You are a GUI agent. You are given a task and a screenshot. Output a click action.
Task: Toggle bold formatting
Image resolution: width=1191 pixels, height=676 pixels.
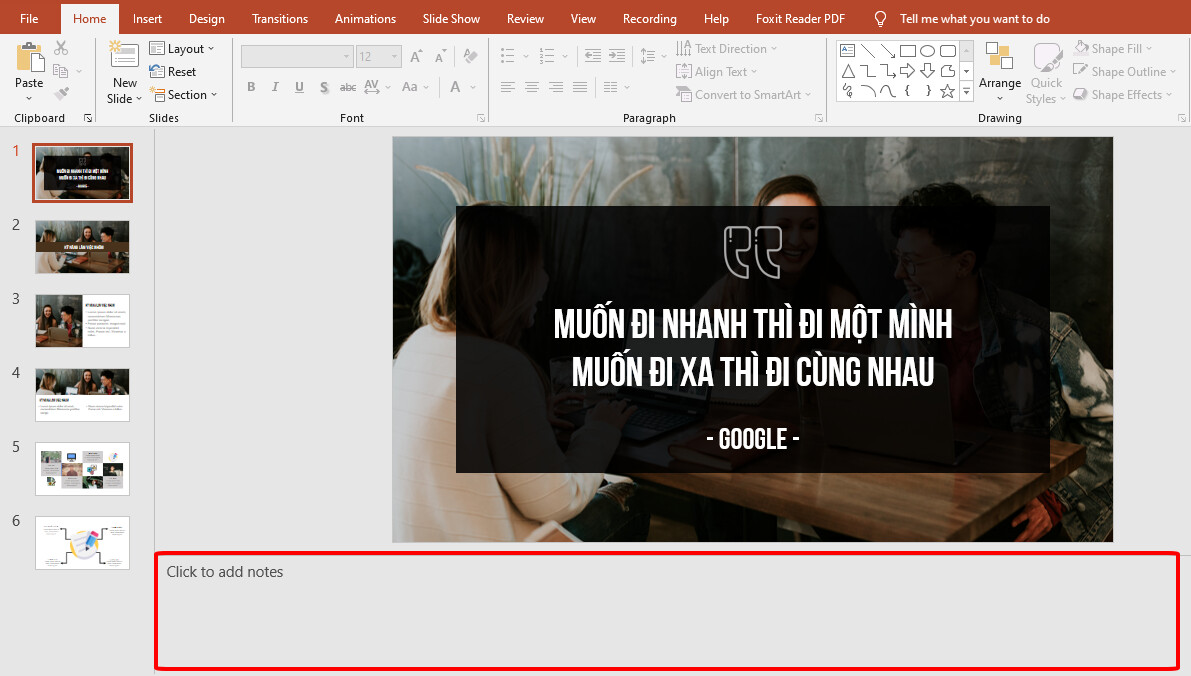coord(251,87)
